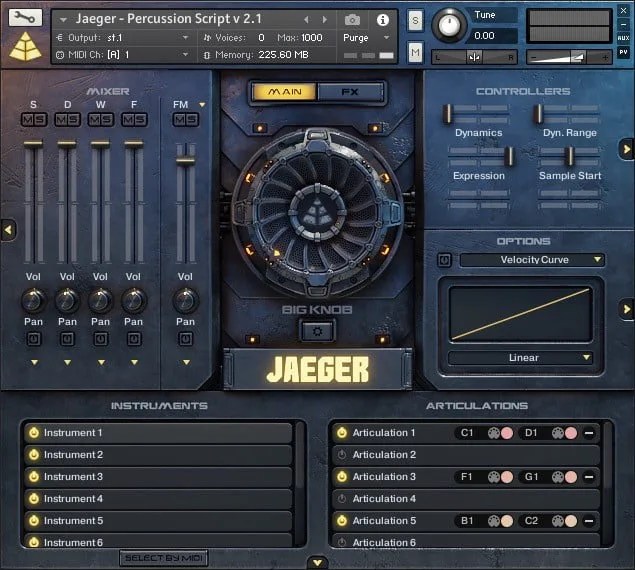
Task: Enable Articulation 4 power button
Action: [342, 499]
